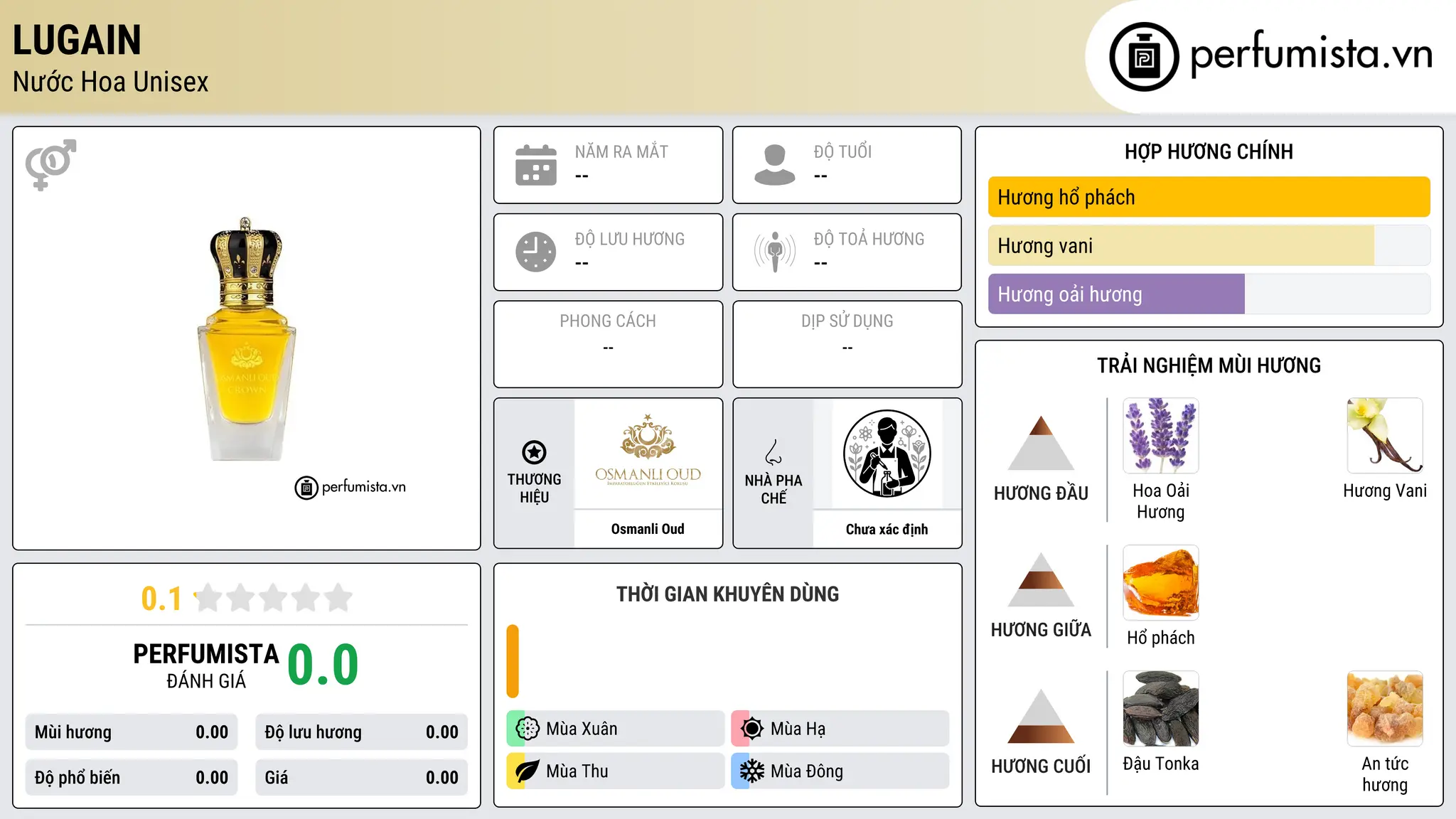Click the Thời gian khuyên dùng heading
Image resolution: width=1456 pixels, height=819 pixels.
click(x=727, y=594)
